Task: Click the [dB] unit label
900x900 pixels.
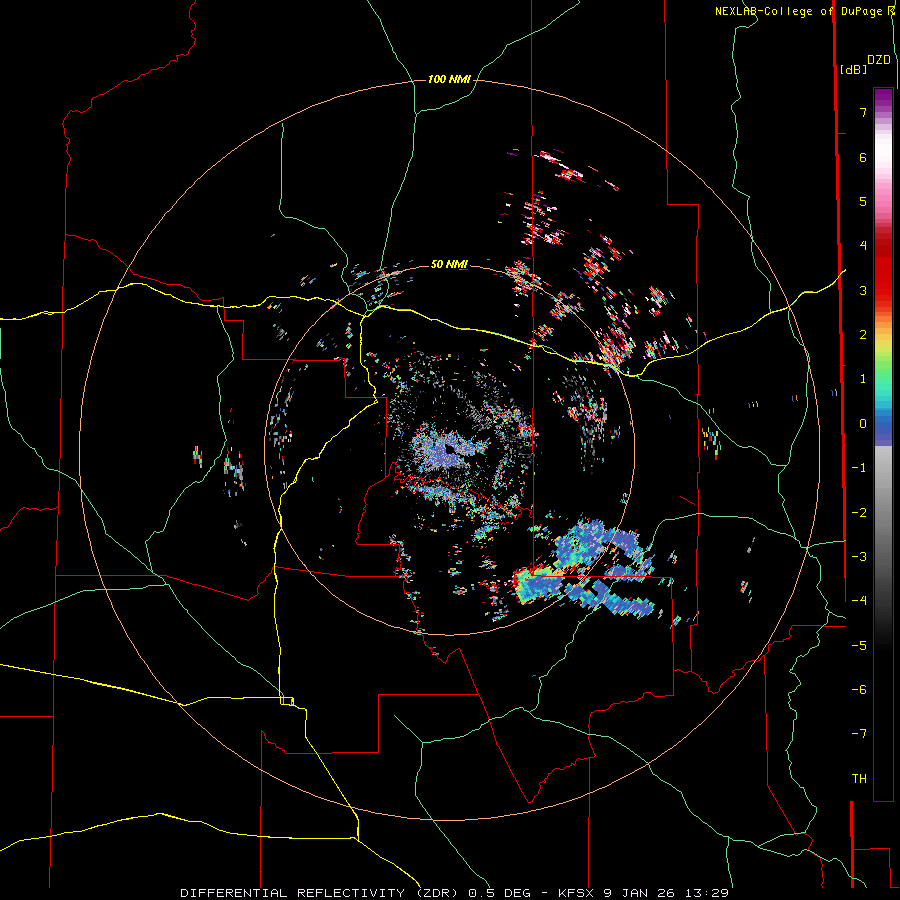Action: coord(854,69)
